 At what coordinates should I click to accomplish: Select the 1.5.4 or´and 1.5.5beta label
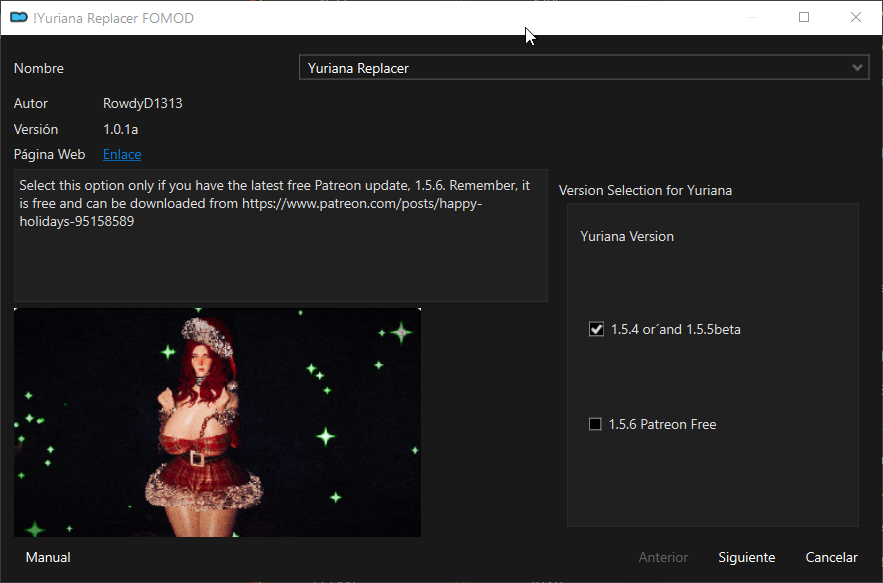(x=676, y=329)
